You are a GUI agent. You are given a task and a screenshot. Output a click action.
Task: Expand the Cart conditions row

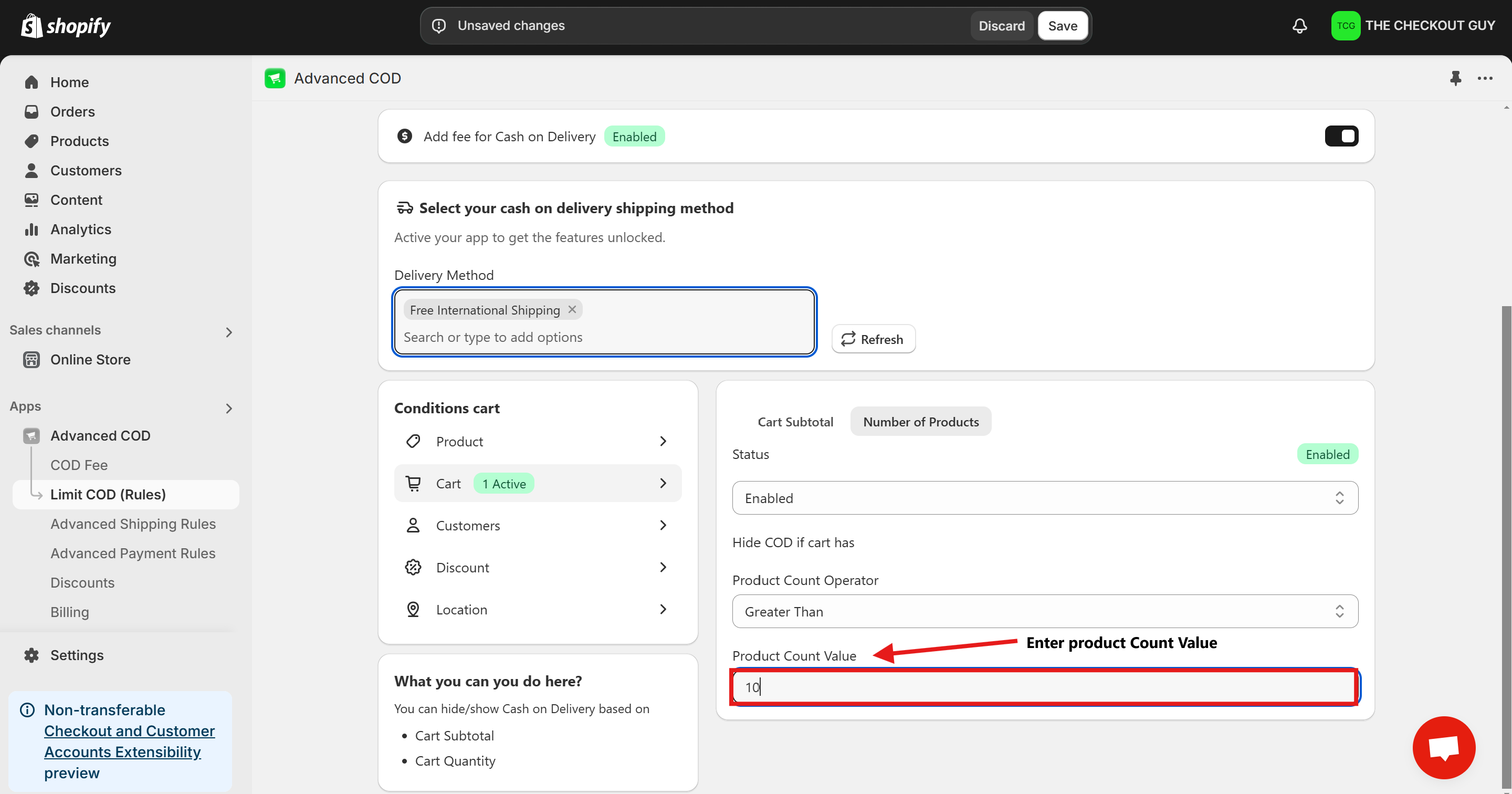pos(538,483)
